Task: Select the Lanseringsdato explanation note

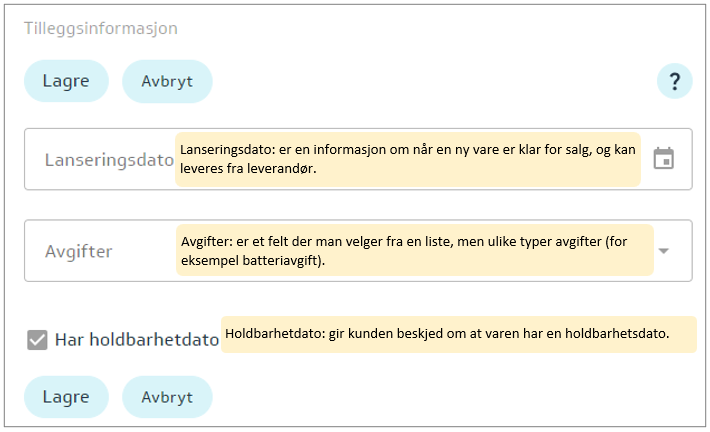Action: (x=408, y=159)
